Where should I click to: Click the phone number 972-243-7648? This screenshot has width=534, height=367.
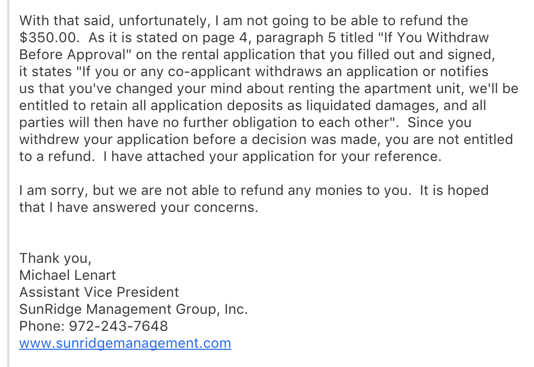tap(119, 326)
